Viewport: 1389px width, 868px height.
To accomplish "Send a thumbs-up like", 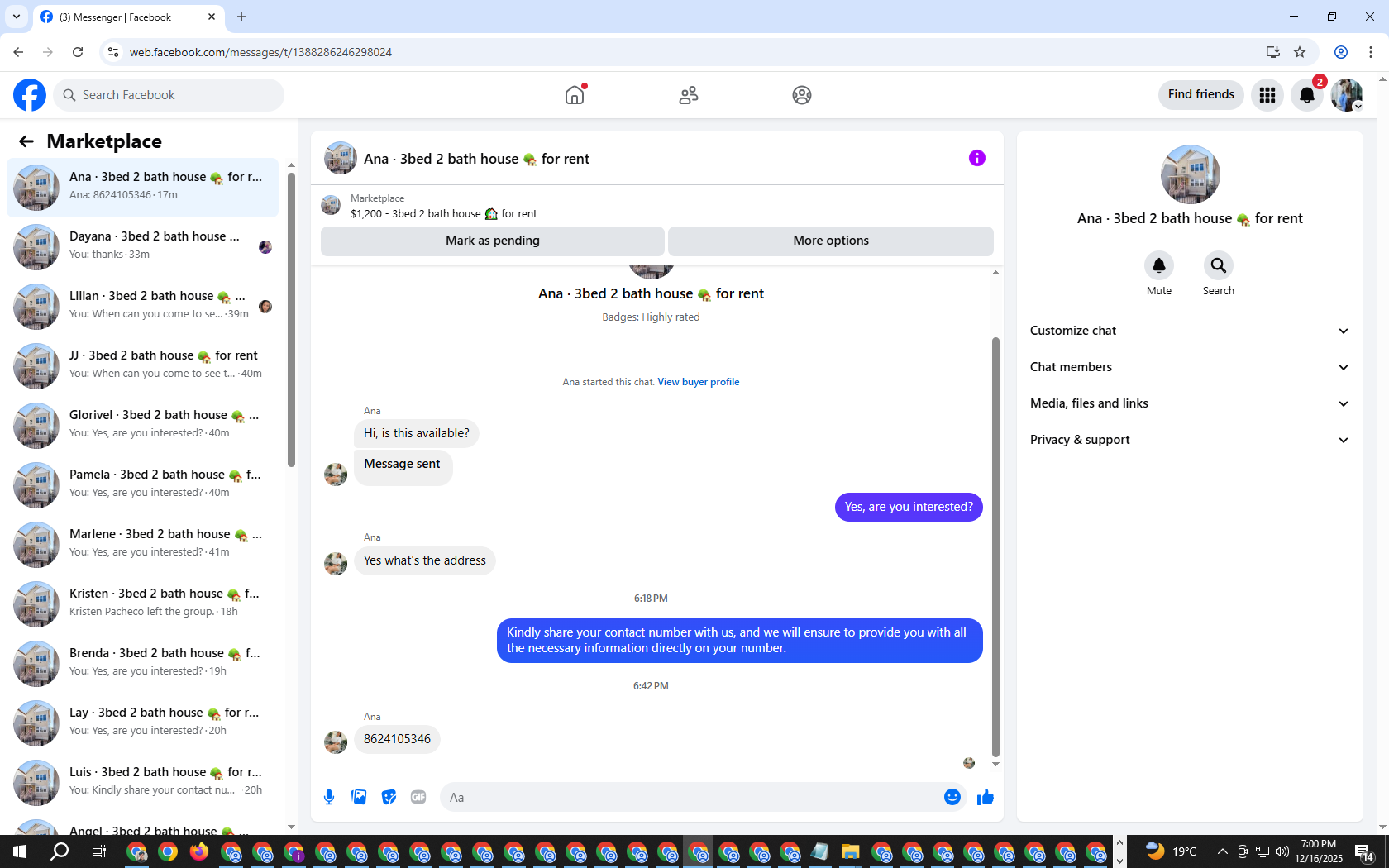I will point(986,797).
